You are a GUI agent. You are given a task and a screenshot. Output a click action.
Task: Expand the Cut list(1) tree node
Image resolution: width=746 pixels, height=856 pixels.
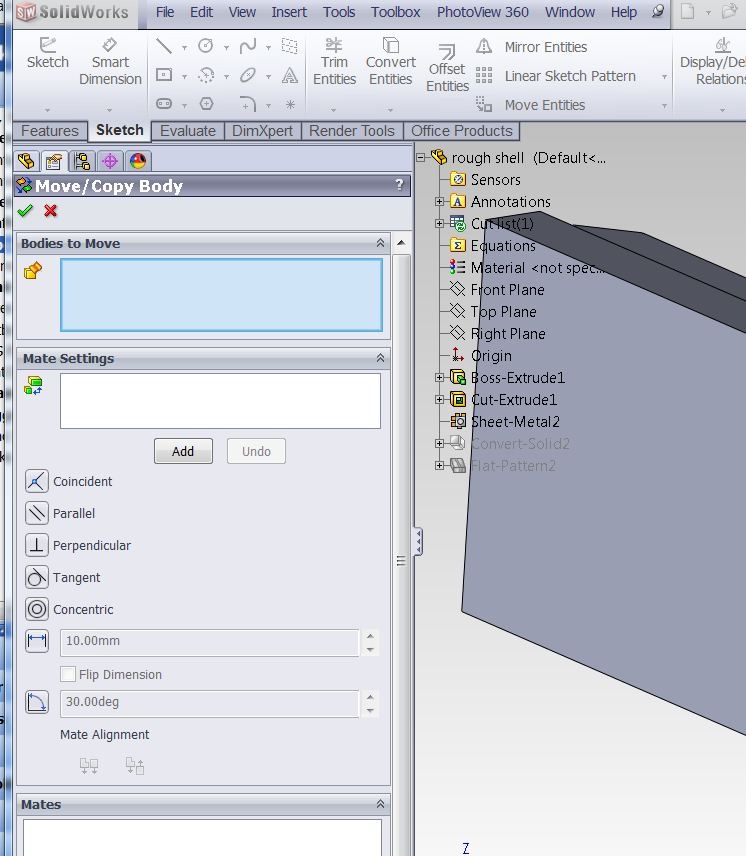coord(439,224)
